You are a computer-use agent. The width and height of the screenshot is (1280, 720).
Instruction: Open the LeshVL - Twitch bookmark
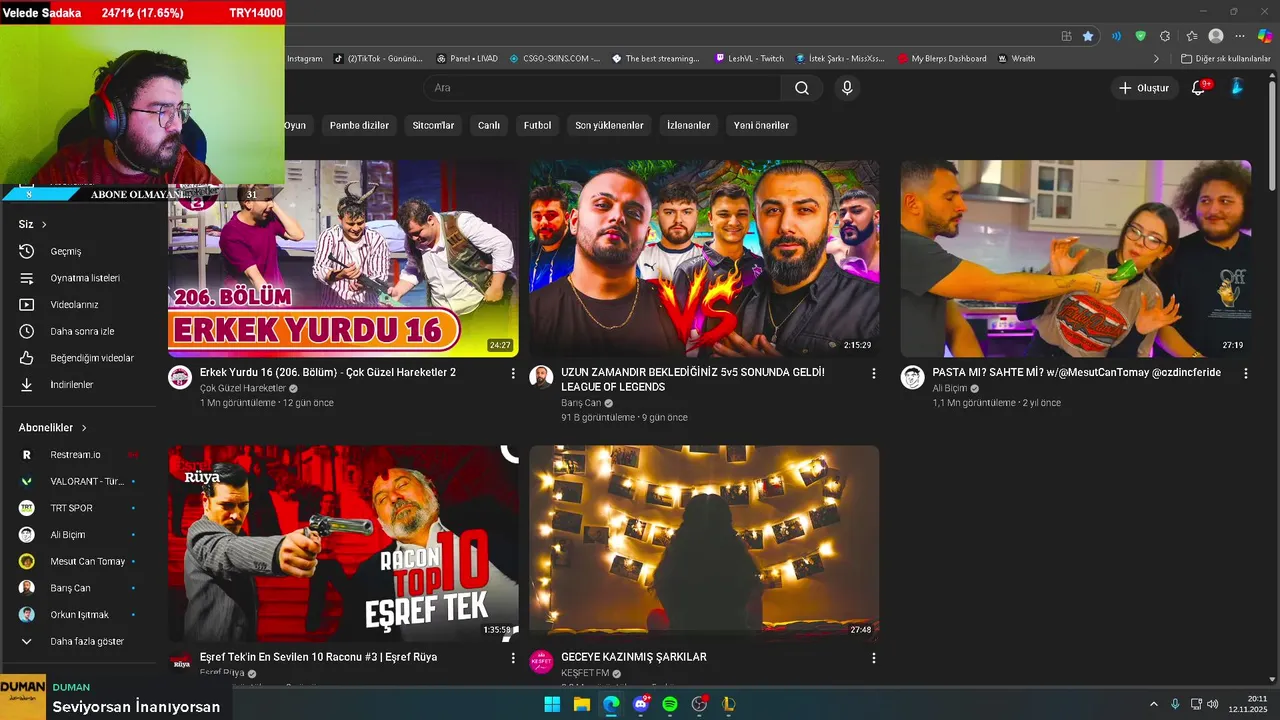tap(749, 59)
